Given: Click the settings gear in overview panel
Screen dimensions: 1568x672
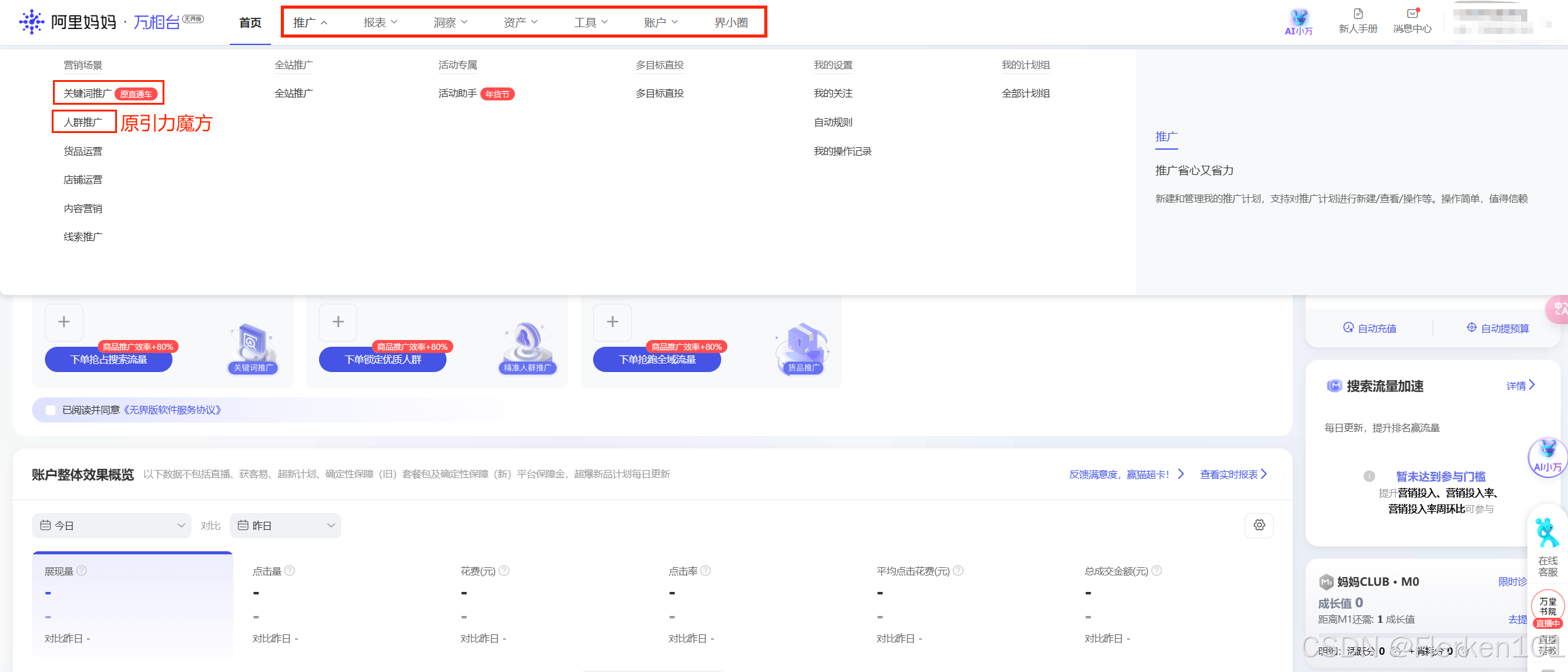Looking at the screenshot, I should coord(1259,525).
